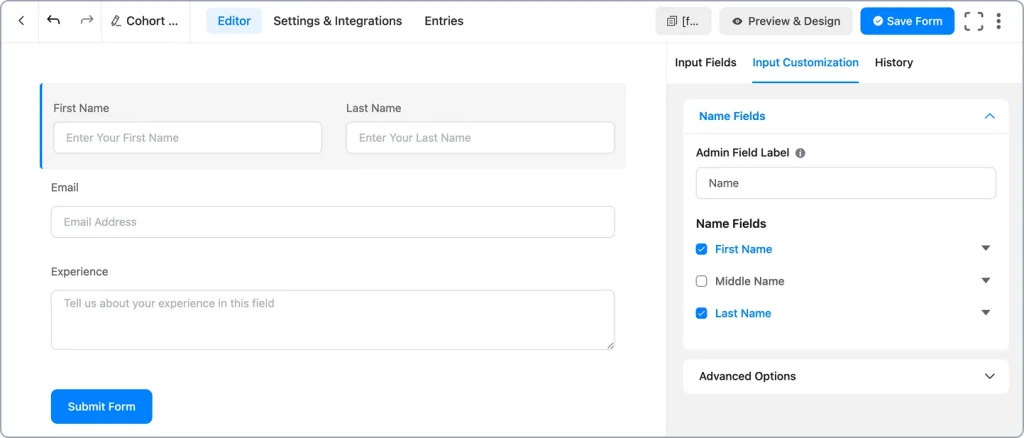Switch to the Editor tab
The height and width of the screenshot is (438, 1024).
tap(234, 21)
